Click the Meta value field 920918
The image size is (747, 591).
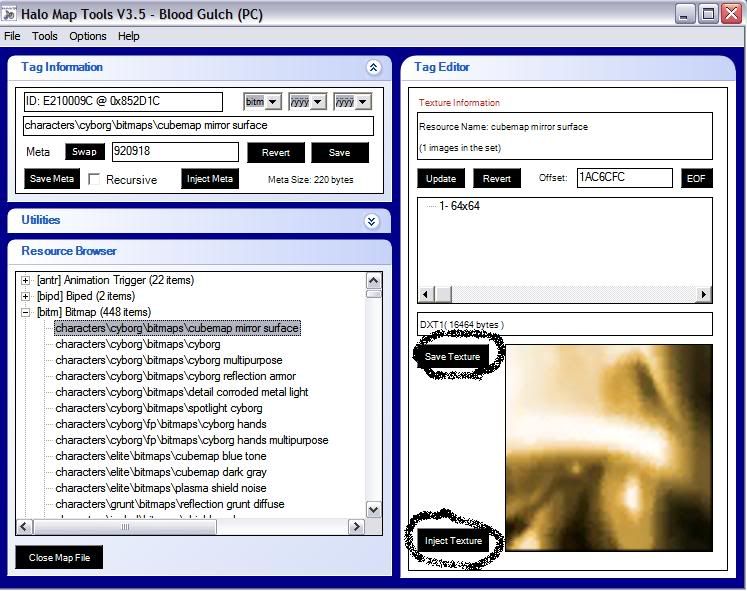click(x=175, y=152)
